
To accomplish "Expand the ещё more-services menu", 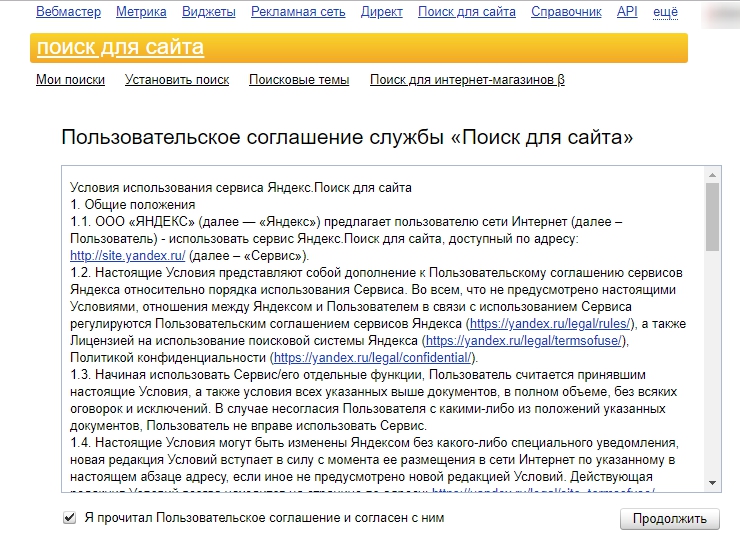I will tap(665, 12).
